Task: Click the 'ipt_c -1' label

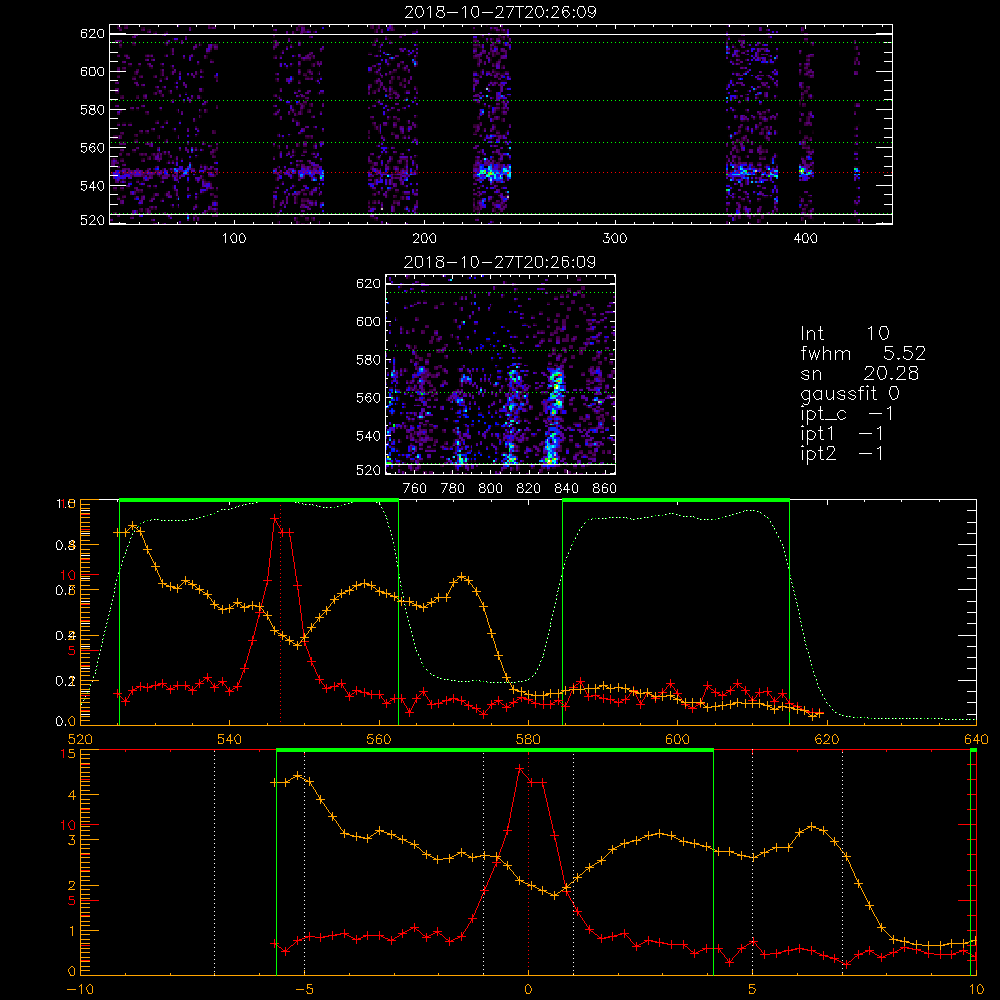Action: coord(847,414)
